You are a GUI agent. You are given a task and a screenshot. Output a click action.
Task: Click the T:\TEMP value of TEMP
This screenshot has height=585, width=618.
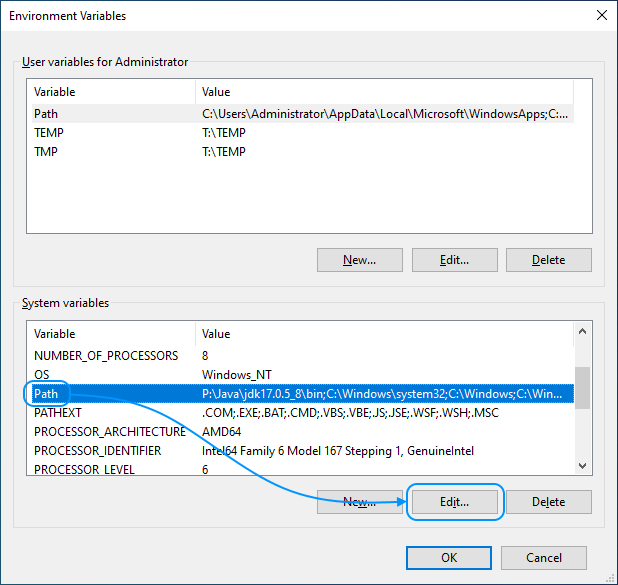[224, 132]
